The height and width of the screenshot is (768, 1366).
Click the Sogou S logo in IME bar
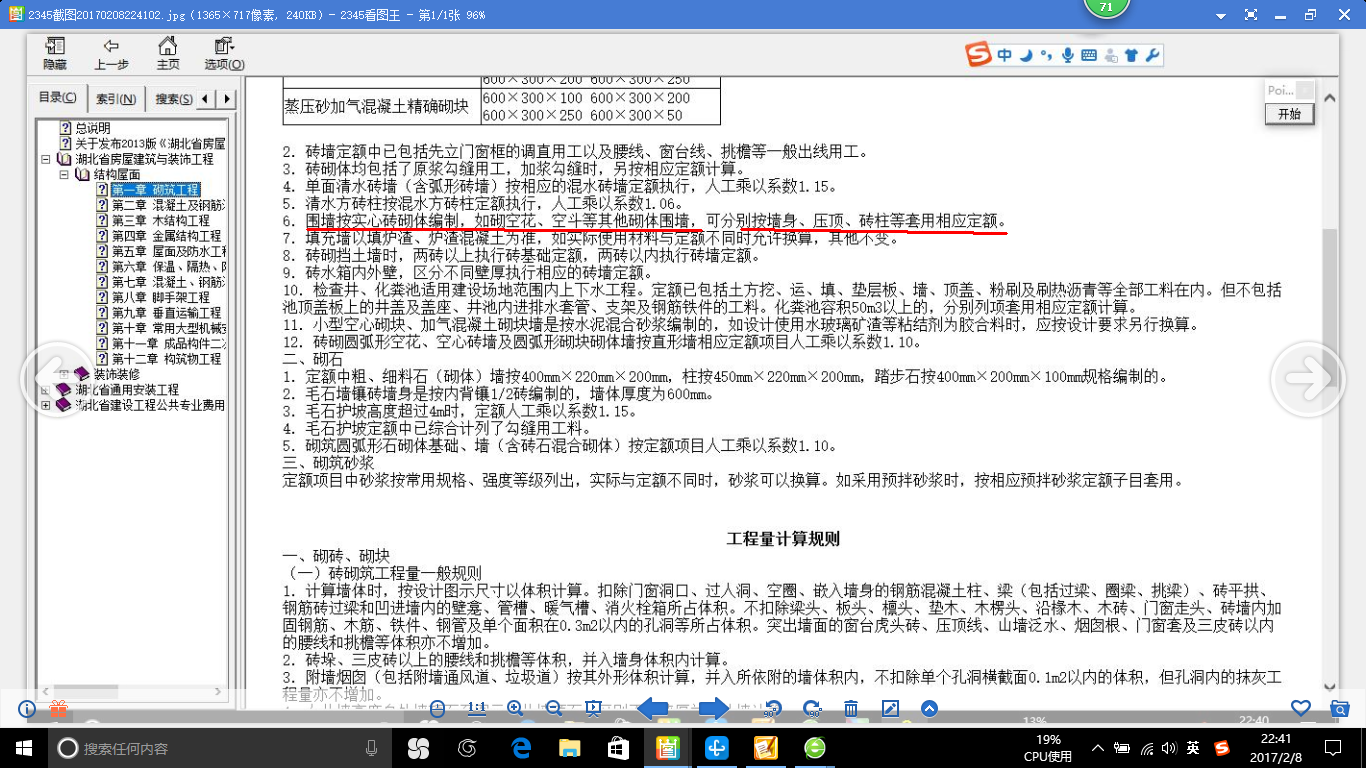click(978, 55)
